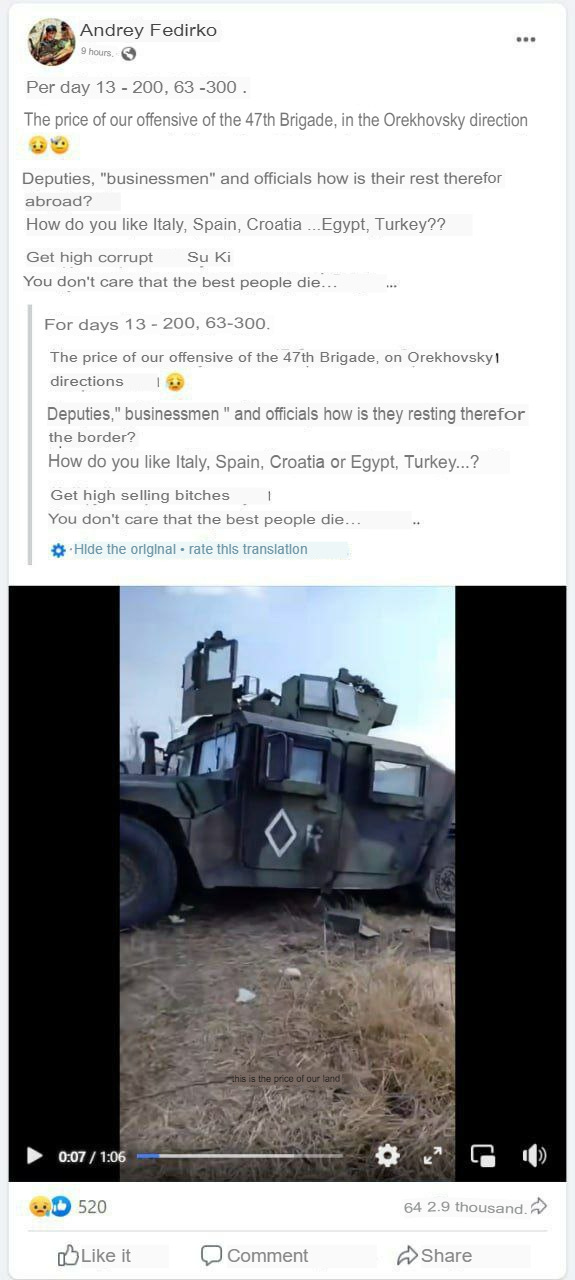Open Andrey Fedirko's profile name link

coord(148,30)
